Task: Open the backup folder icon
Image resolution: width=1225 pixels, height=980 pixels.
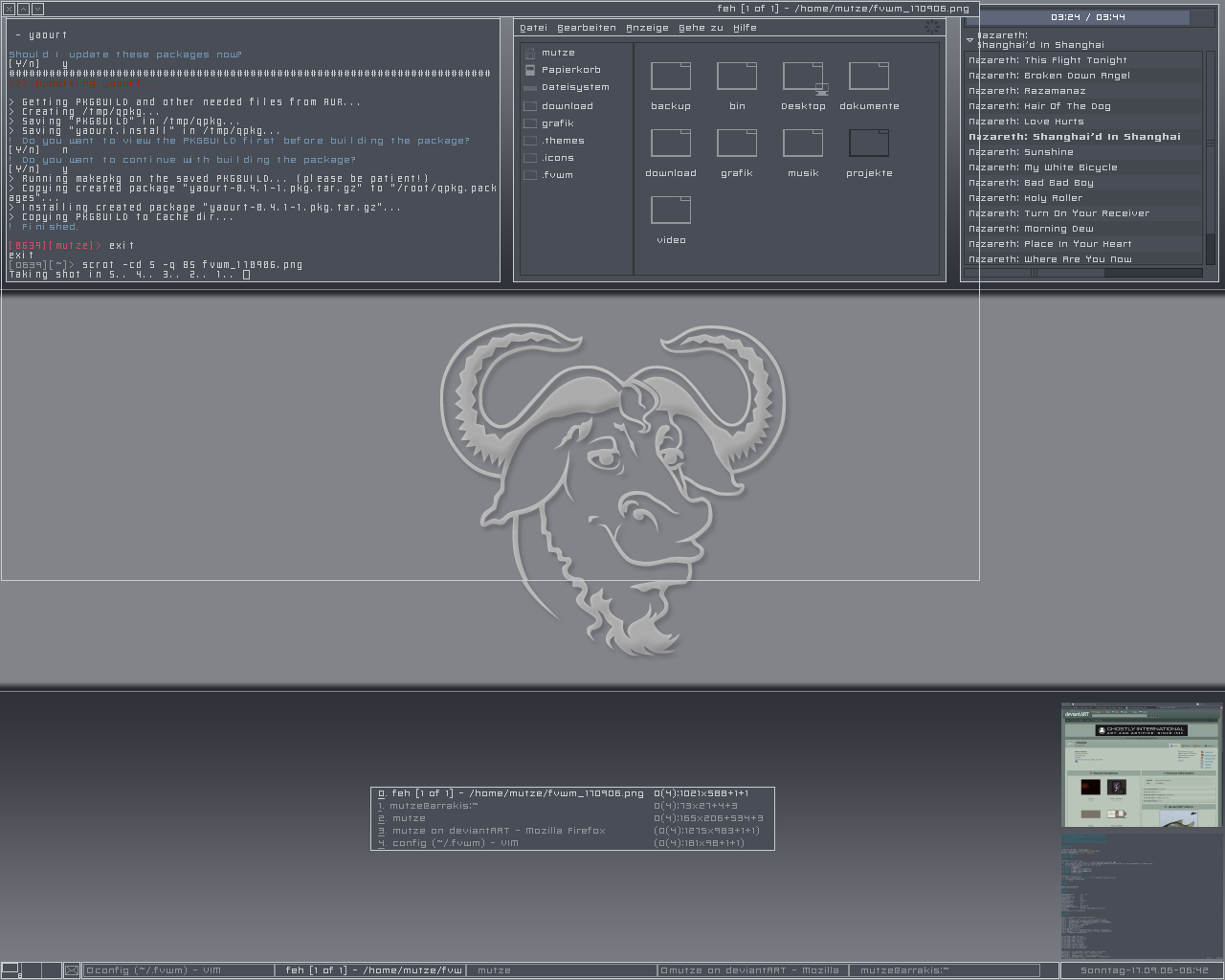Action: point(671,77)
